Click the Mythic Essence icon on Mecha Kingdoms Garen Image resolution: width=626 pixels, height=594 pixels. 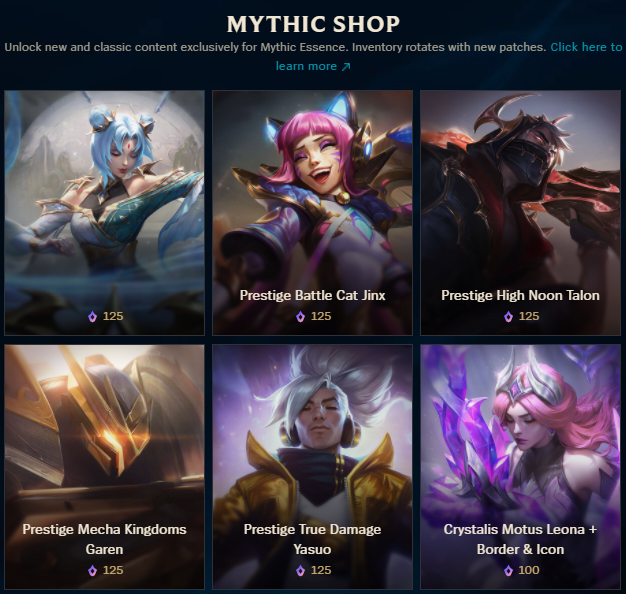(92, 570)
